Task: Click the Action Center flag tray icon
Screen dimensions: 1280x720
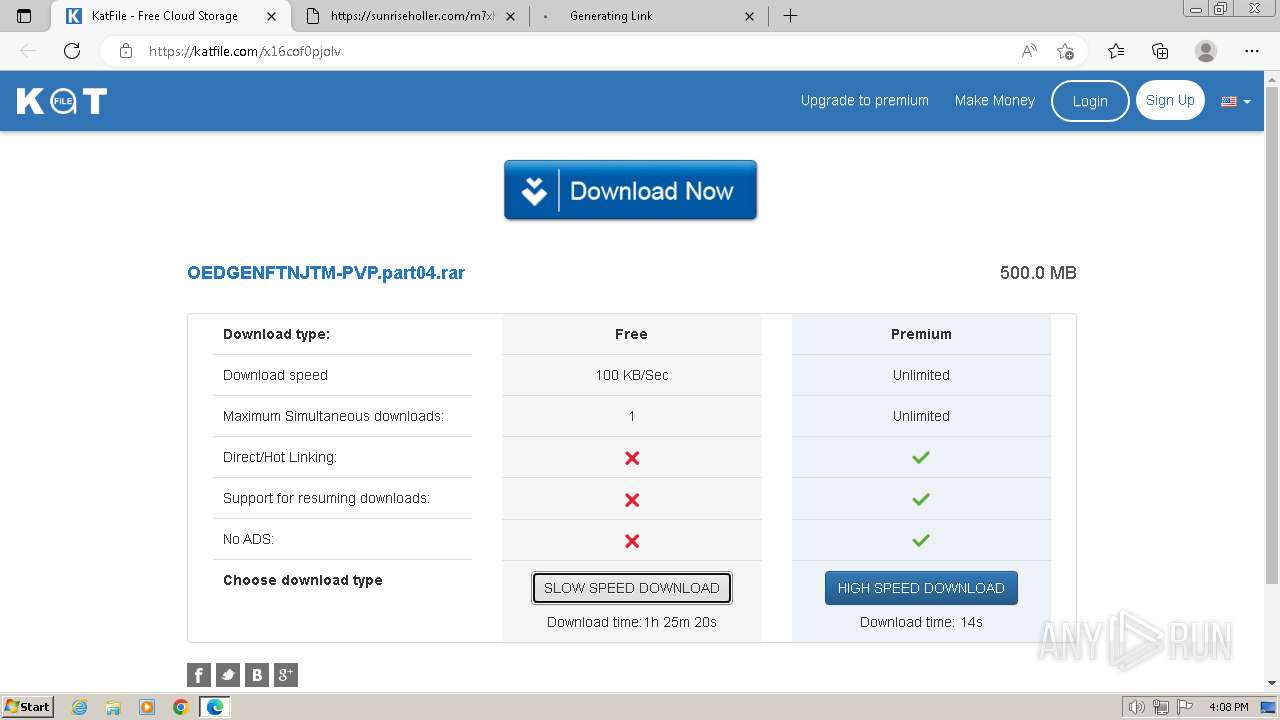Action: click(1187, 707)
